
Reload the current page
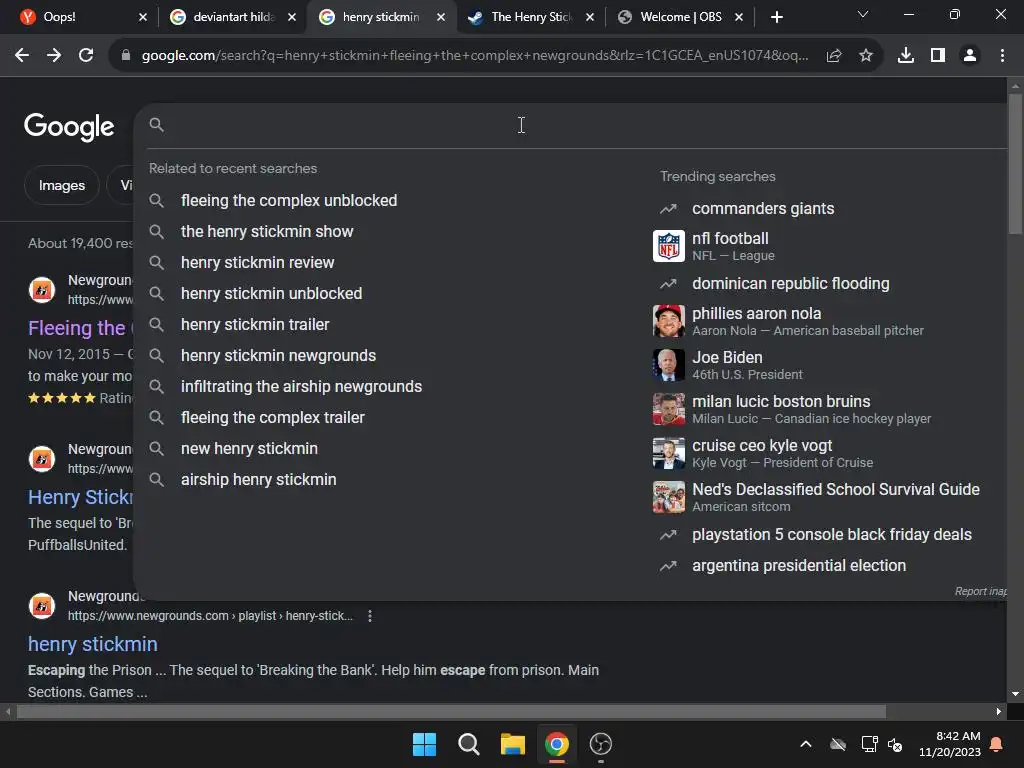point(86,56)
